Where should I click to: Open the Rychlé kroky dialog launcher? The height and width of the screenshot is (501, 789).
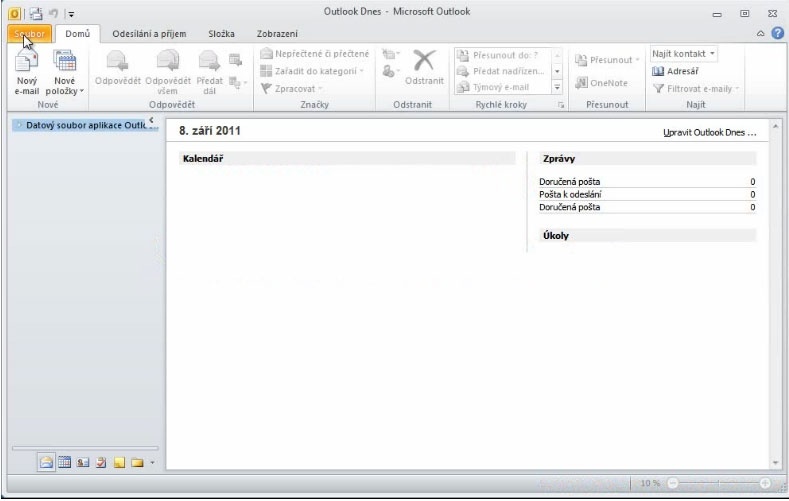(x=561, y=105)
